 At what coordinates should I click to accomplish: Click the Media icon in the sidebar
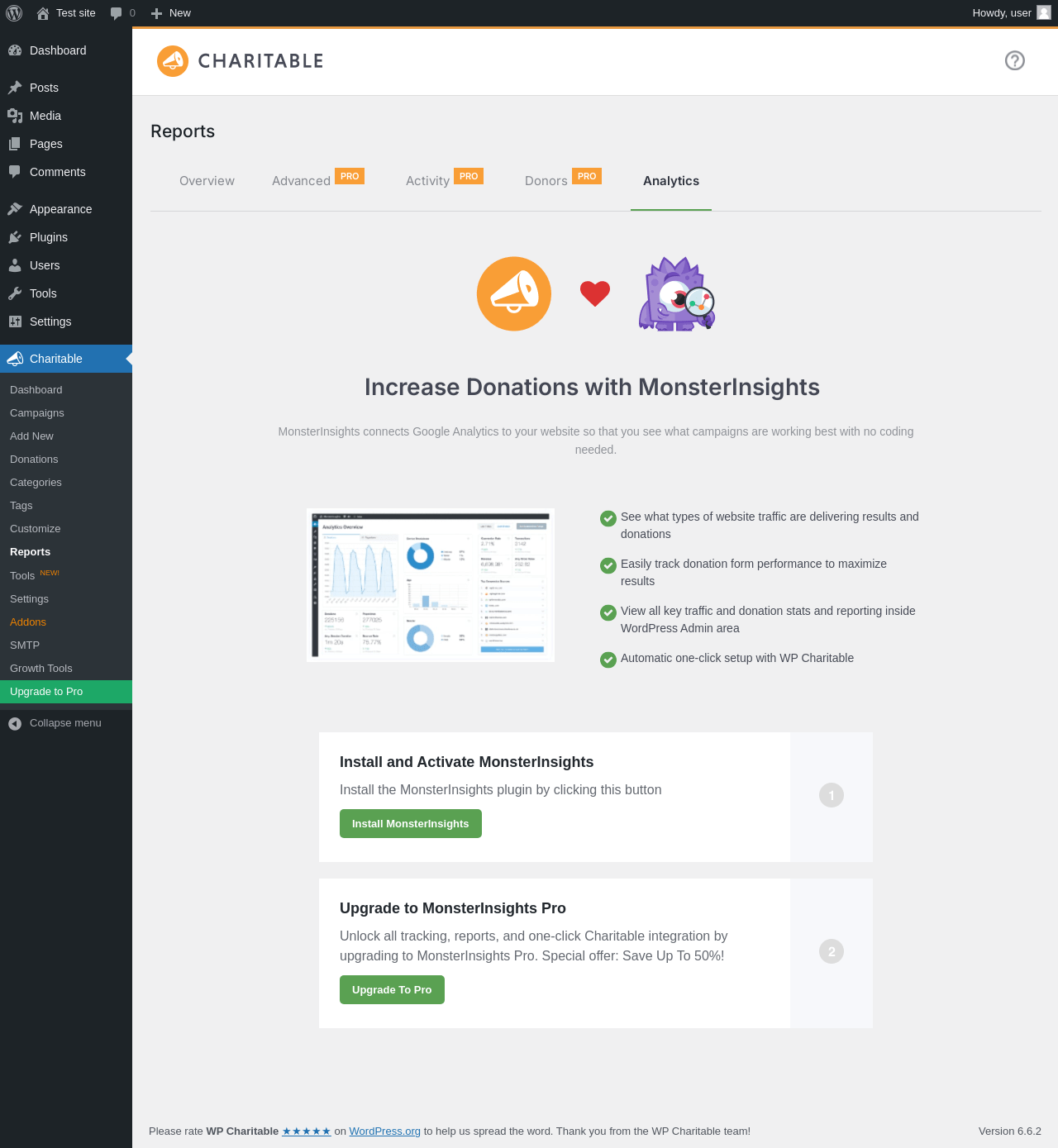pos(15,116)
